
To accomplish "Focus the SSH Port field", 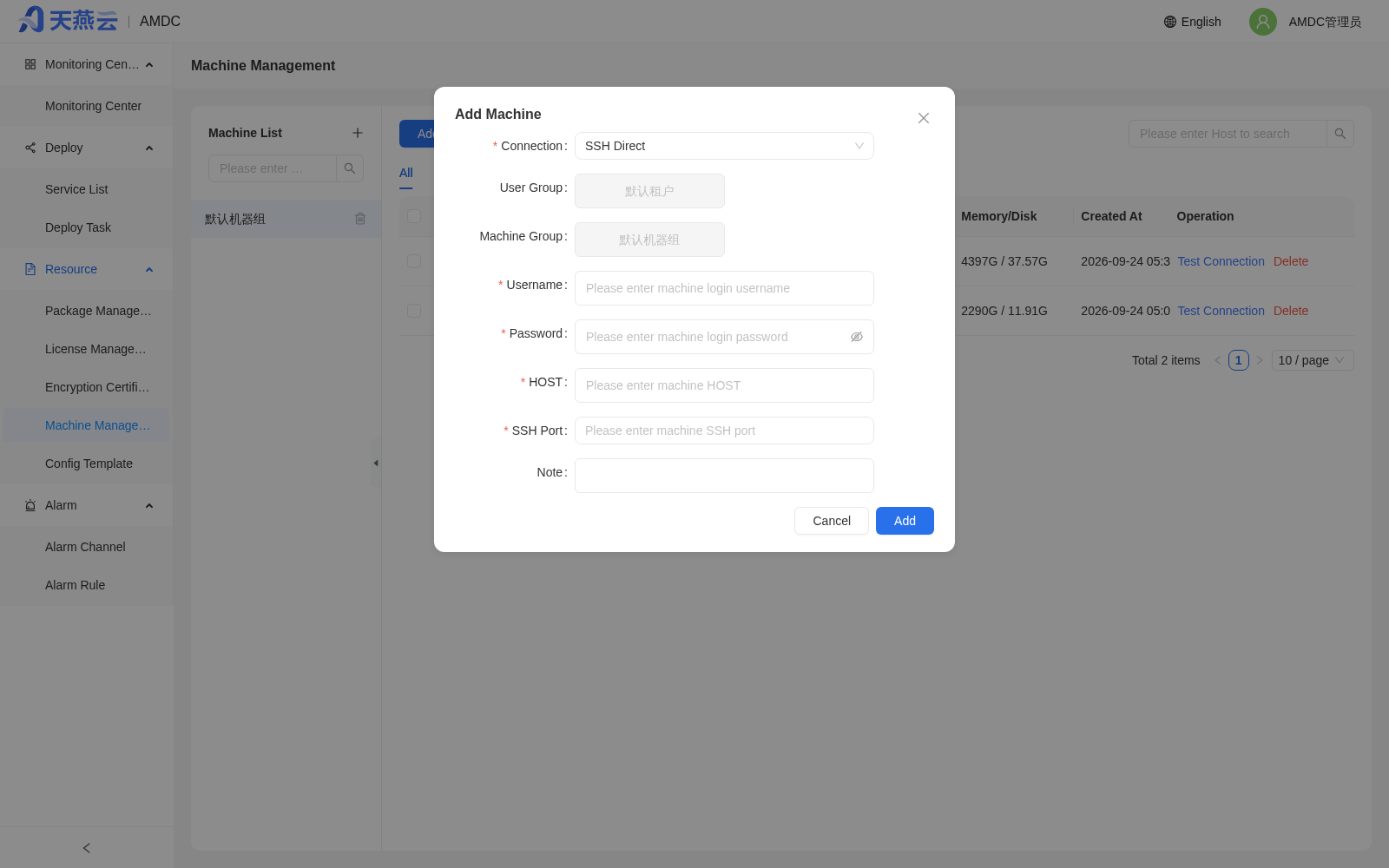I will (724, 431).
